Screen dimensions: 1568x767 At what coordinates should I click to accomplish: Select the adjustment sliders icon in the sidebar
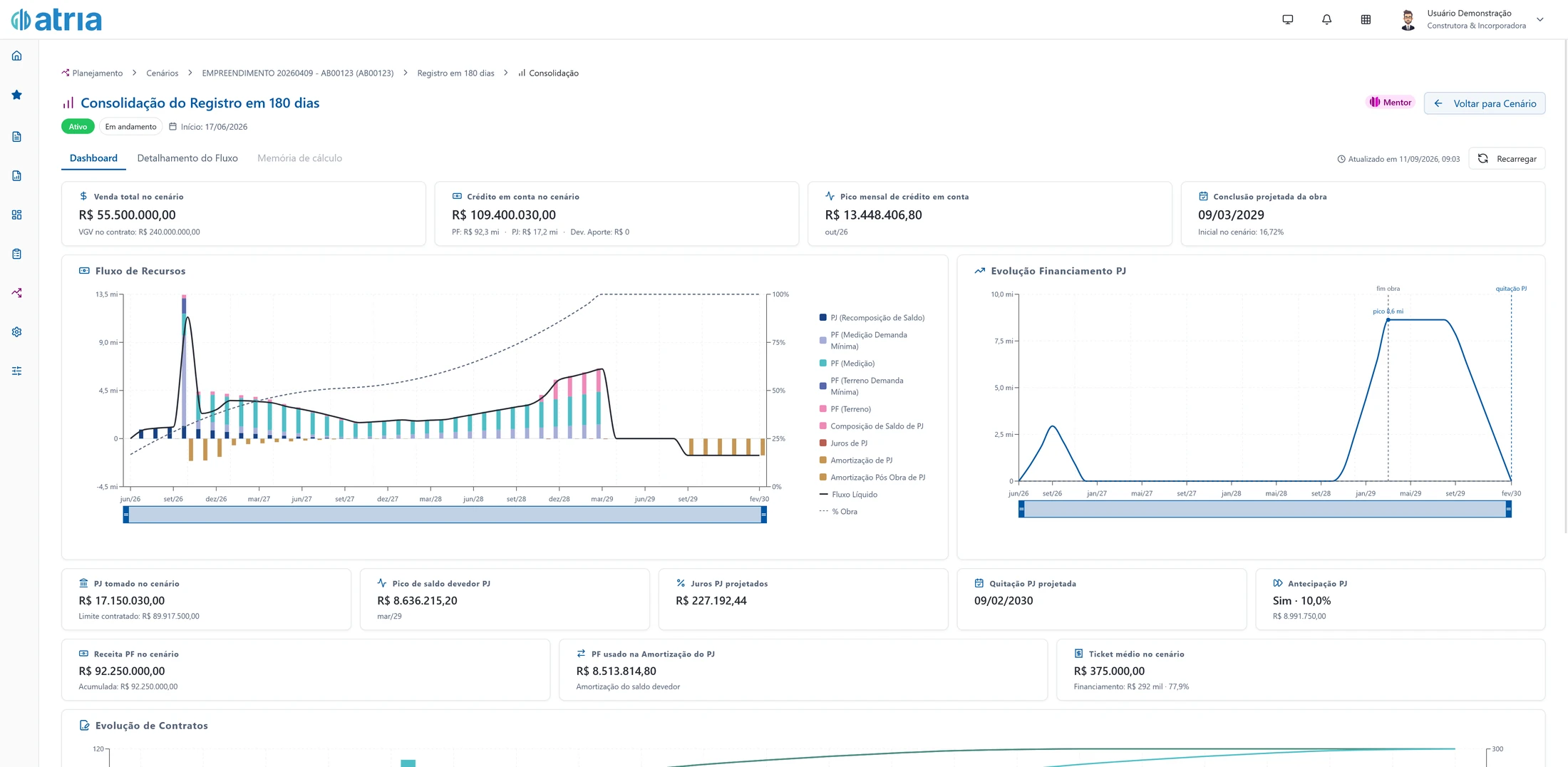point(16,371)
